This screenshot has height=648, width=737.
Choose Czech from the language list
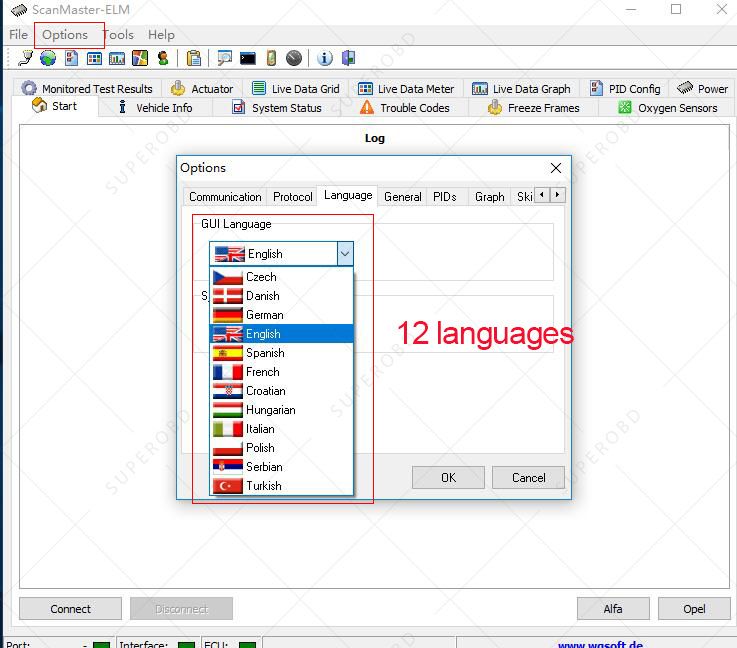(282, 277)
